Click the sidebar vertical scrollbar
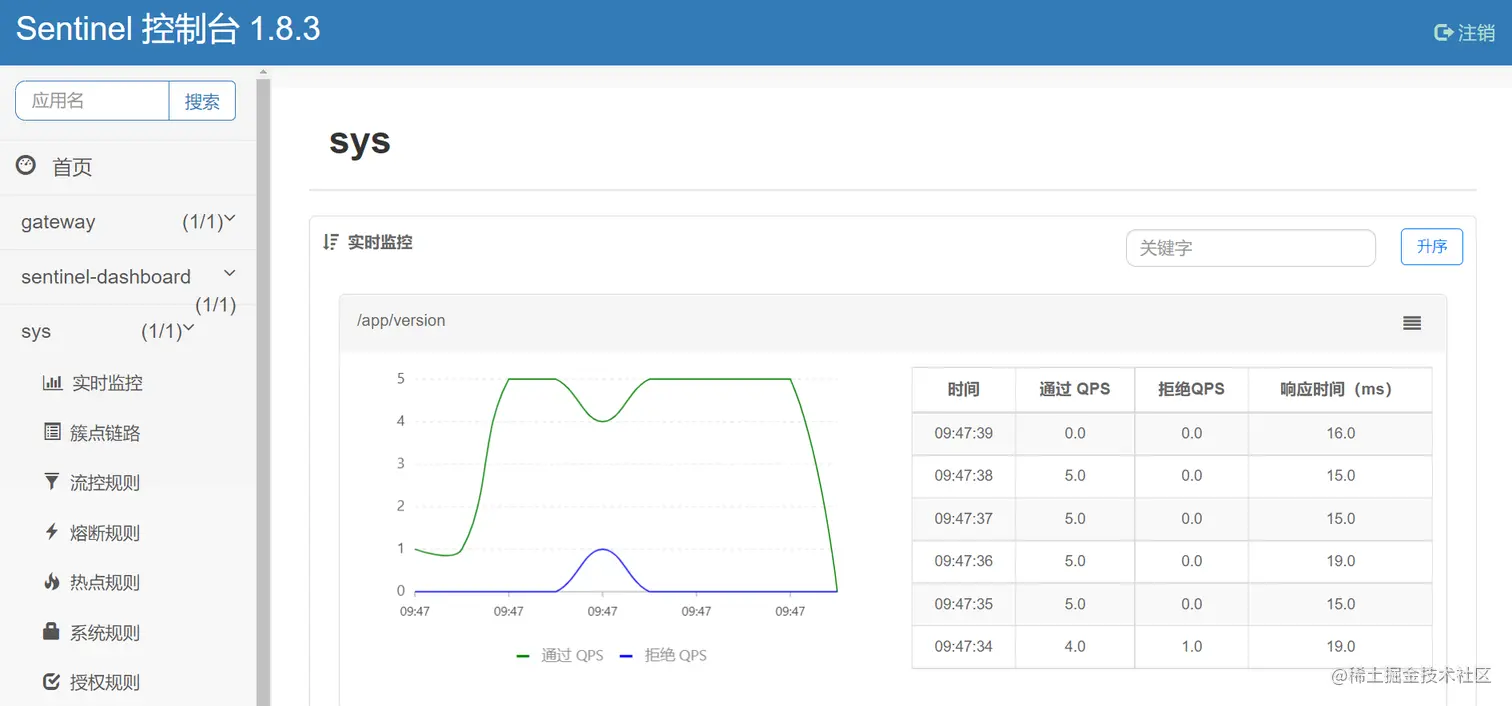 tap(264, 390)
